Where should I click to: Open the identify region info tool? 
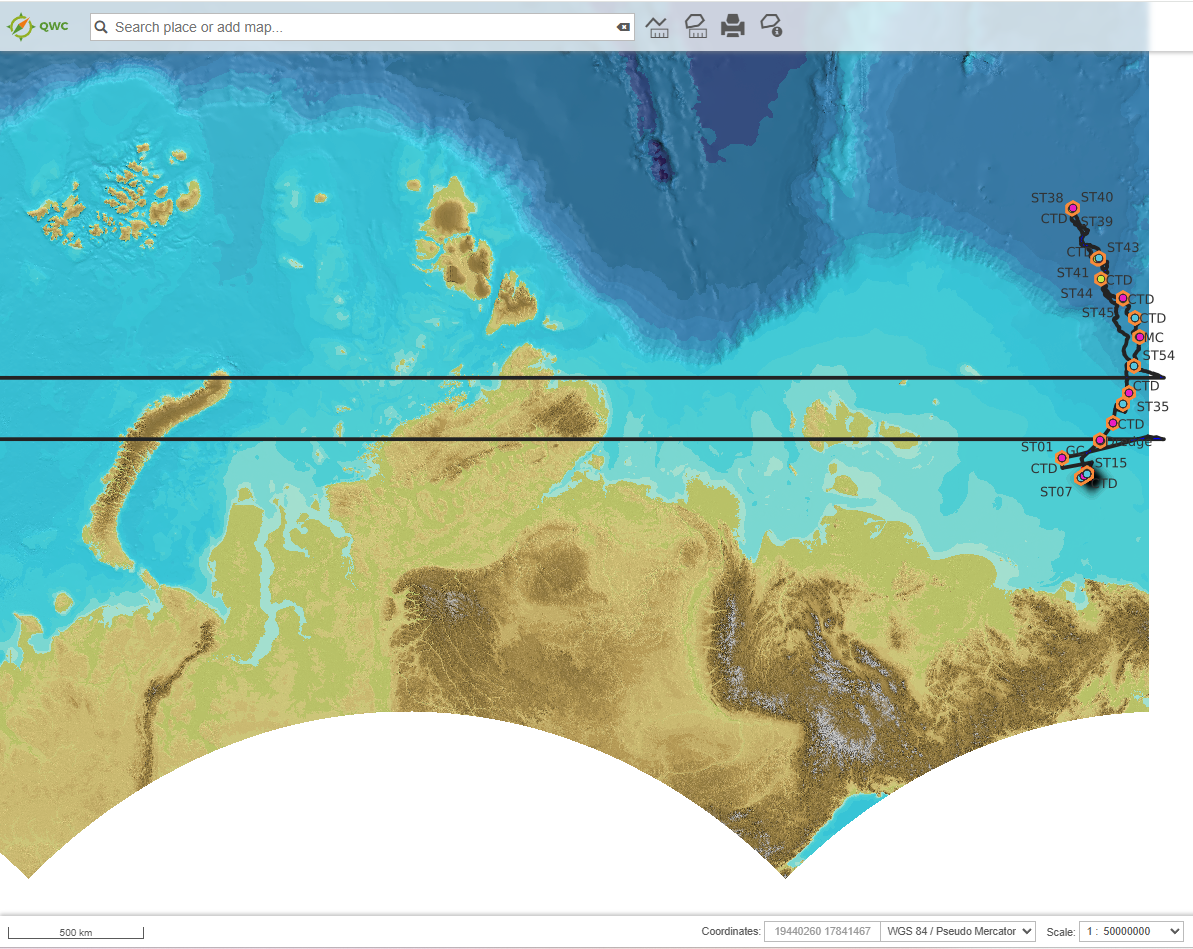[770, 27]
